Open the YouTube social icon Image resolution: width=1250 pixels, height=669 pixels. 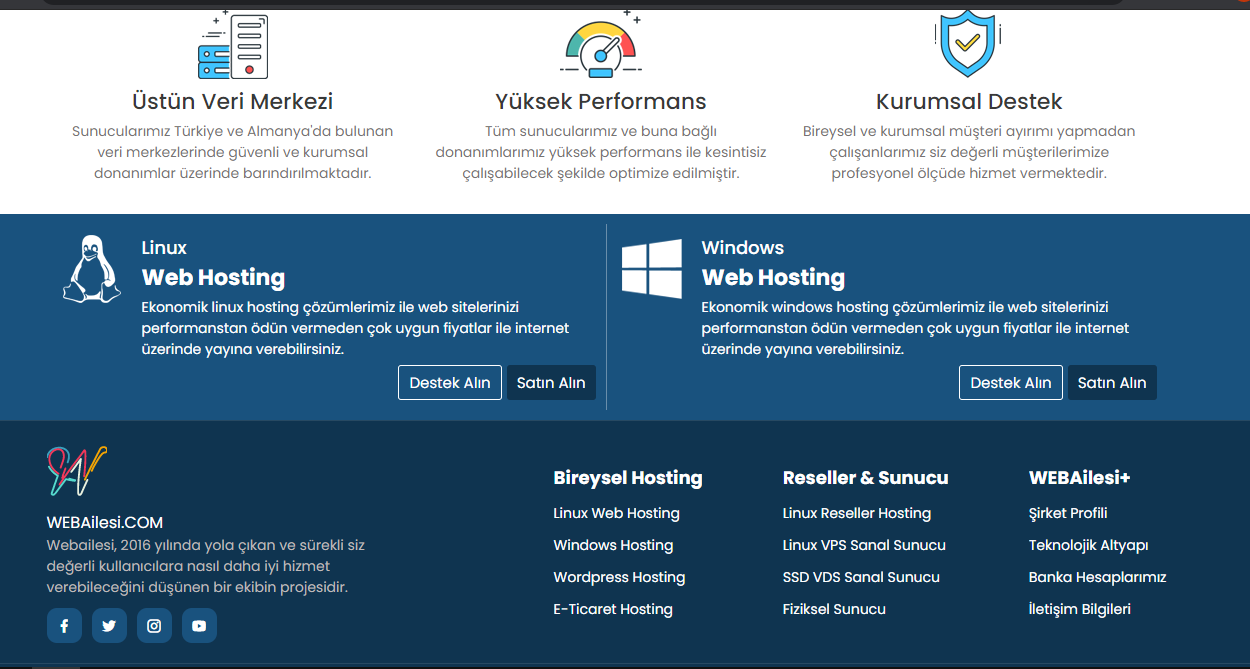(199, 626)
